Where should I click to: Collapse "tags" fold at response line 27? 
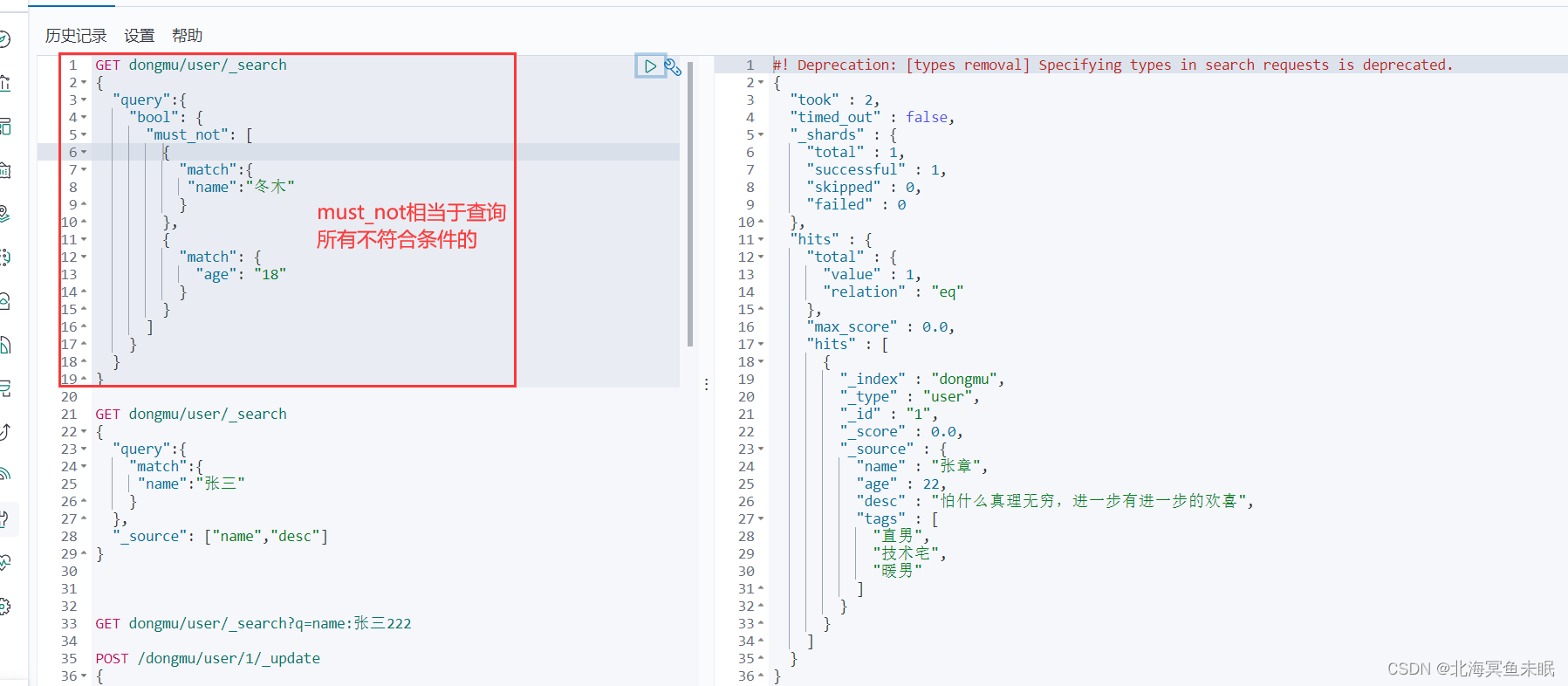761,519
